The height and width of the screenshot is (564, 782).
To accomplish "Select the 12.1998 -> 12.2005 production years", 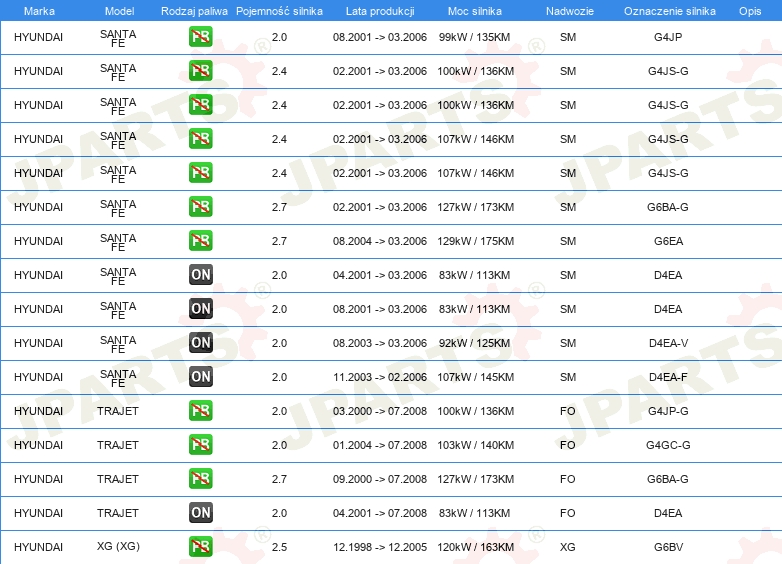I will coord(380,547).
